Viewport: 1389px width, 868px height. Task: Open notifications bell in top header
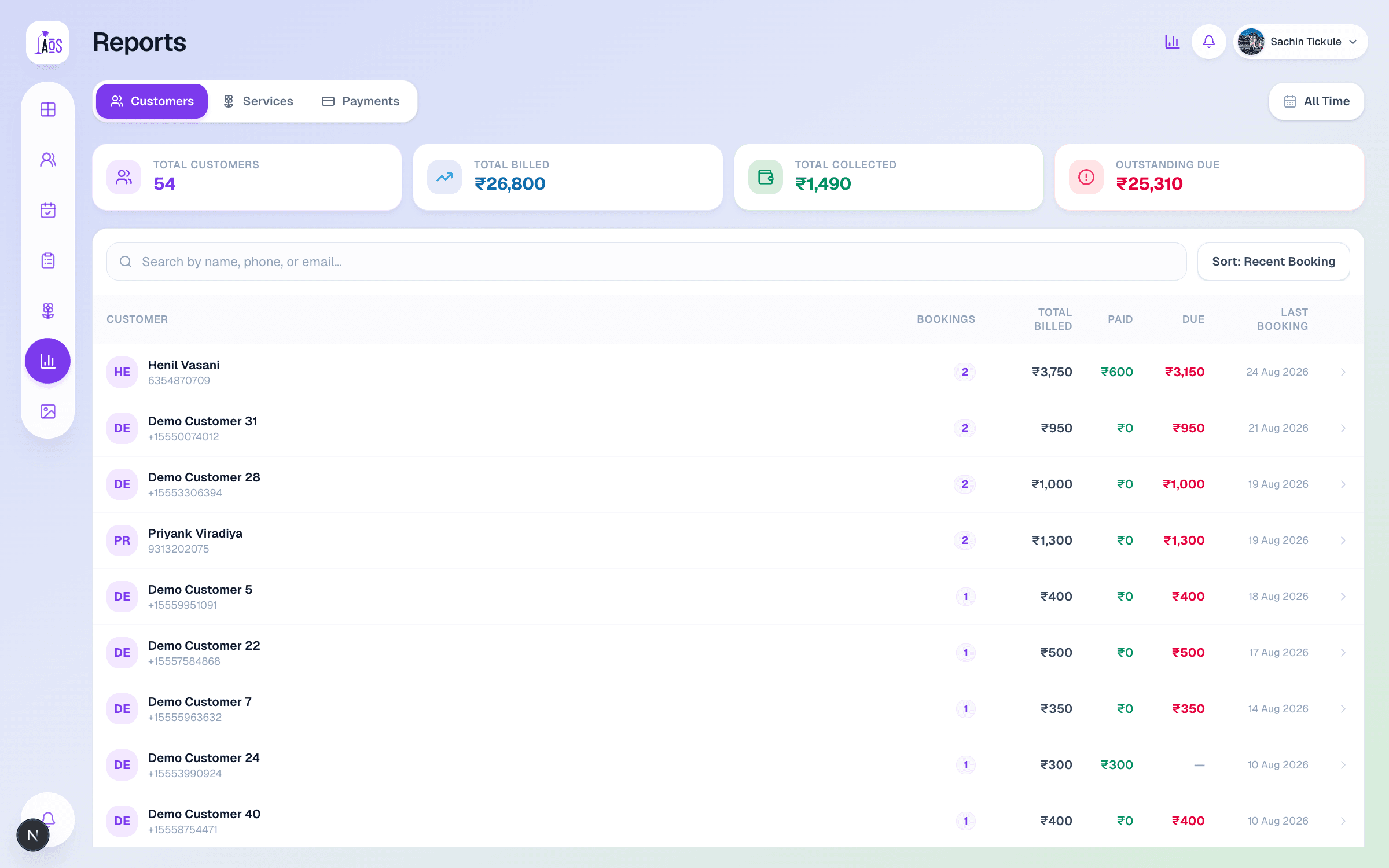click(1209, 42)
